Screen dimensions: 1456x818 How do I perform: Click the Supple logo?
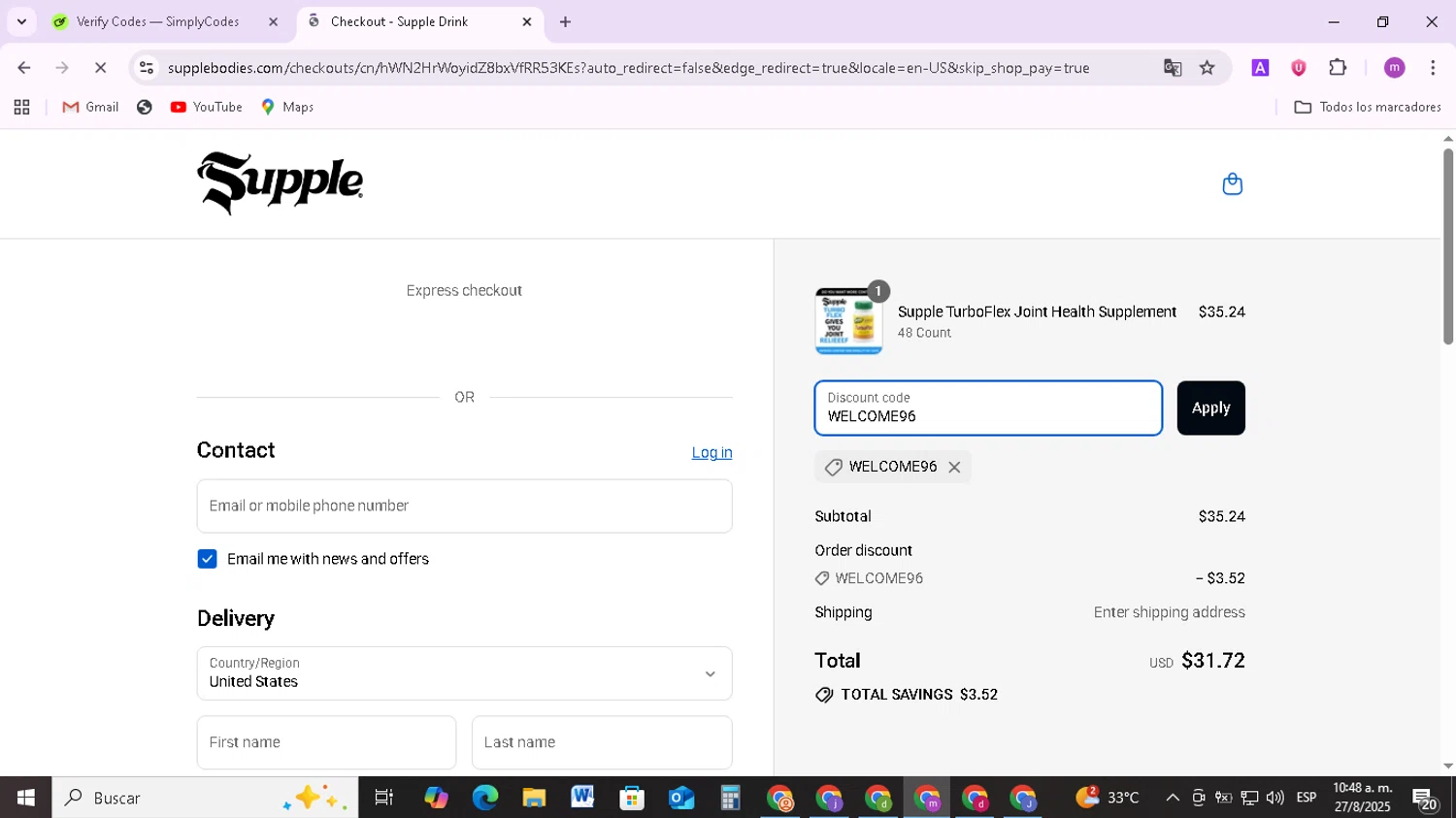point(281,182)
